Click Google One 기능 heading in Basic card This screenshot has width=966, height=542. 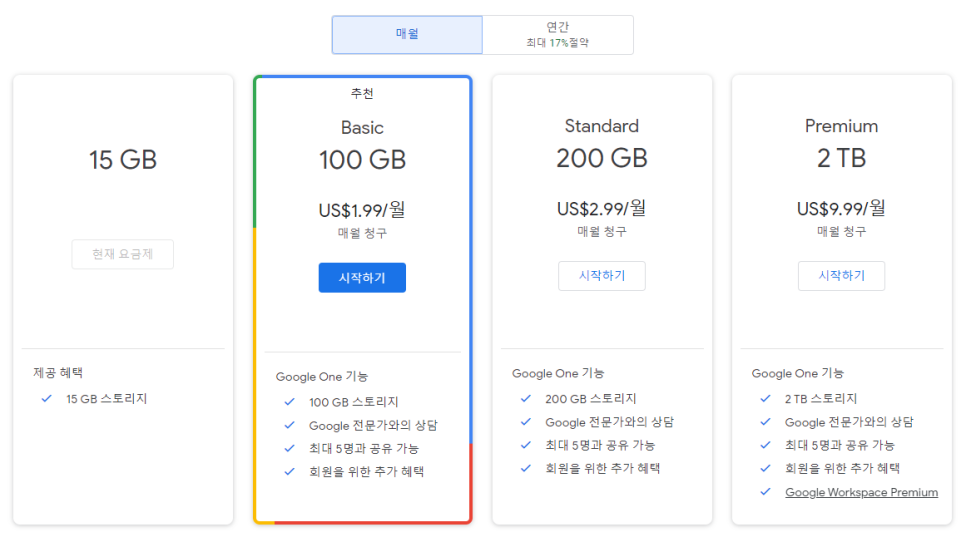point(322,376)
